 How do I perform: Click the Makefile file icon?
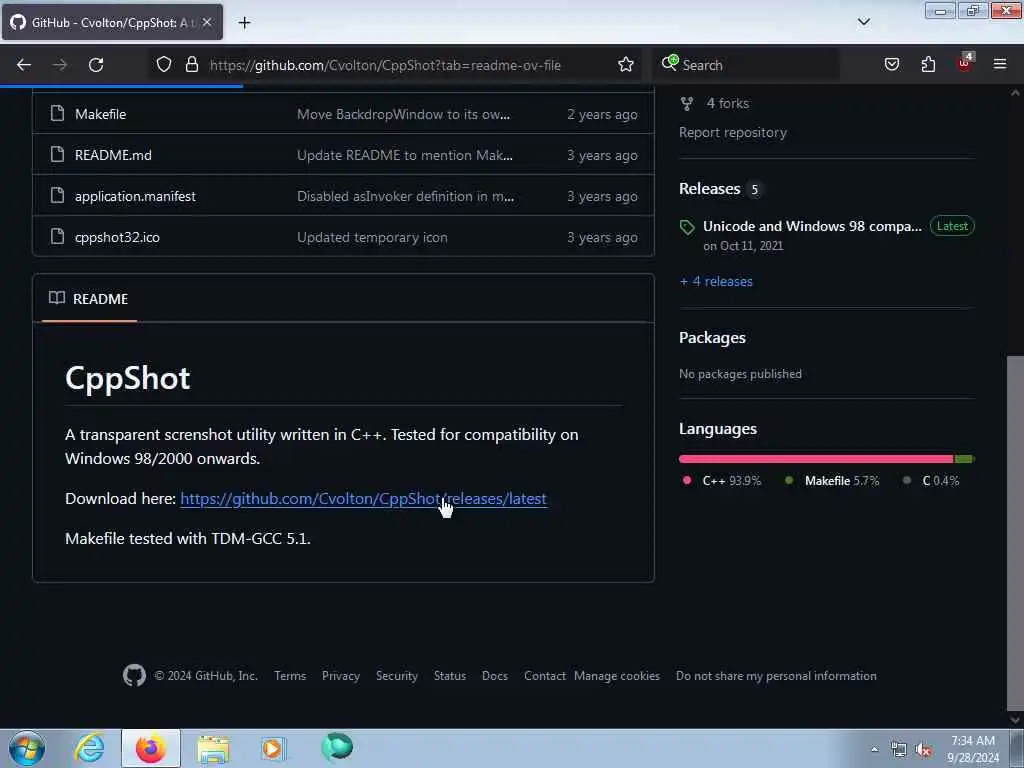coord(57,114)
